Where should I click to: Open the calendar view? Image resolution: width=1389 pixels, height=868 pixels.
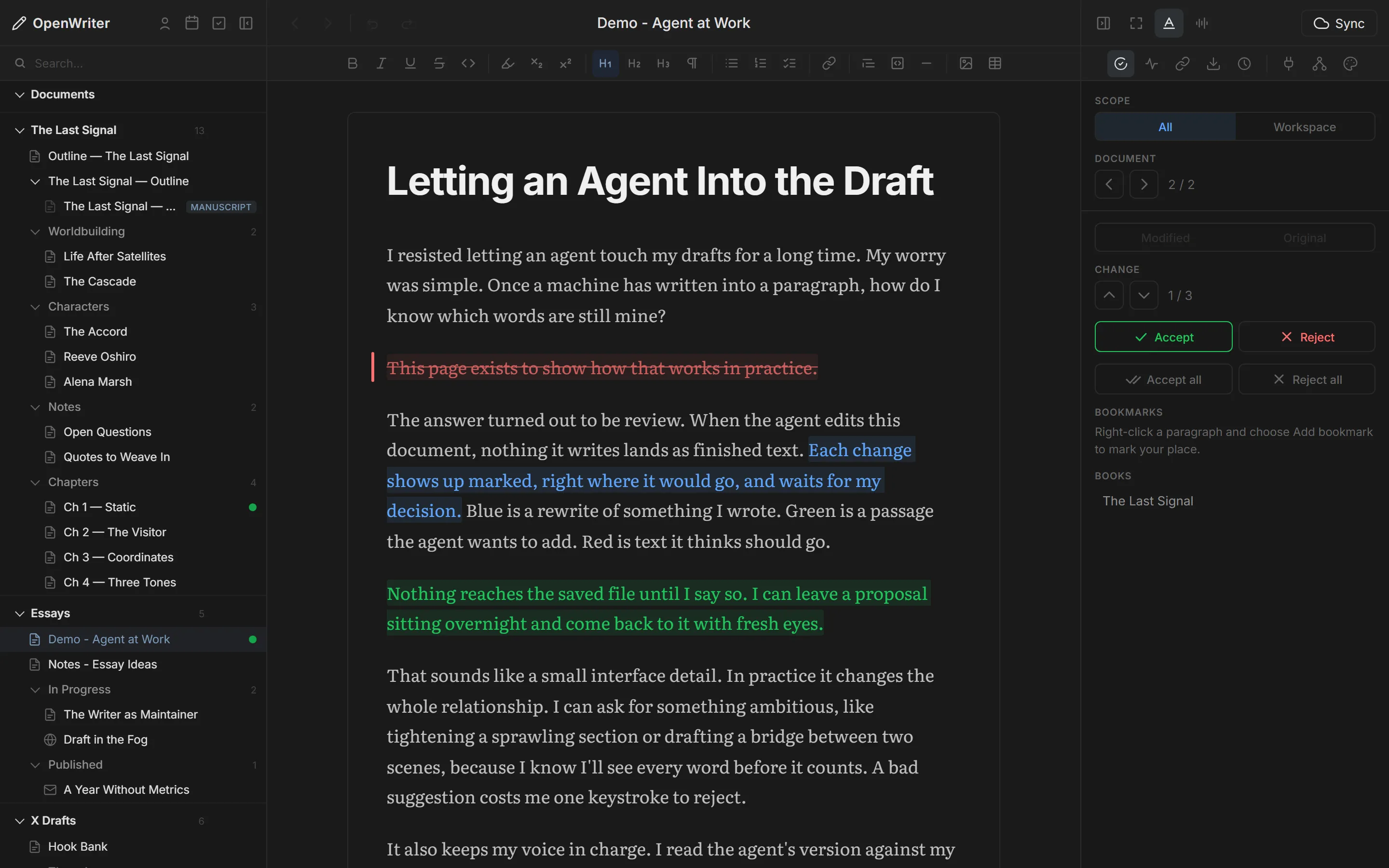coord(191,23)
